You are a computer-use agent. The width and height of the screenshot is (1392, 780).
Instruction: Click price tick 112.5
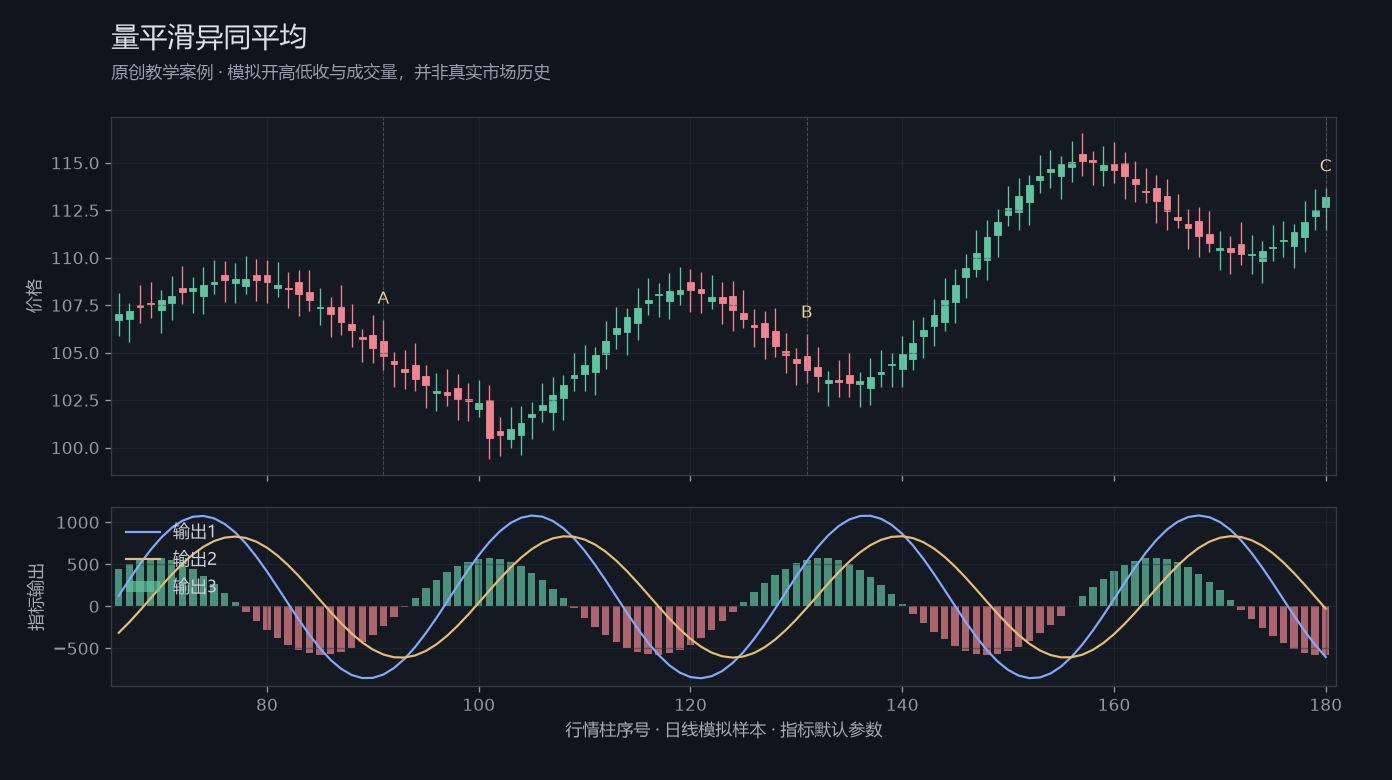75,211
